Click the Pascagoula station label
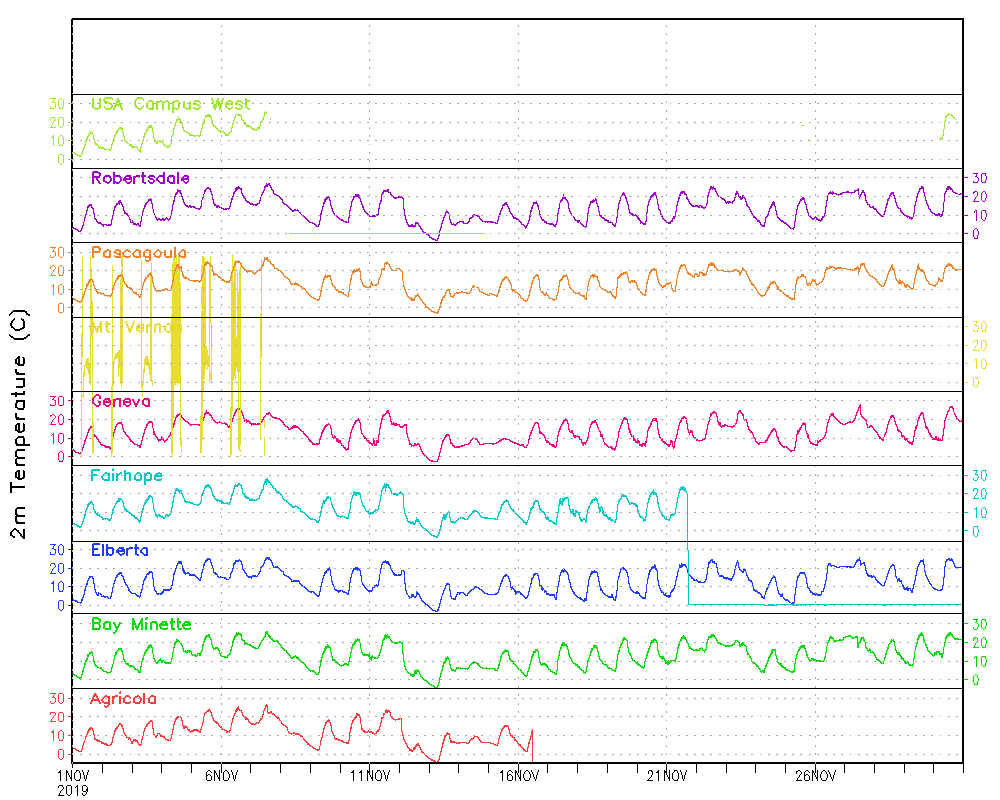The height and width of the screenshot is (800, 1000). tap(139, 253)
